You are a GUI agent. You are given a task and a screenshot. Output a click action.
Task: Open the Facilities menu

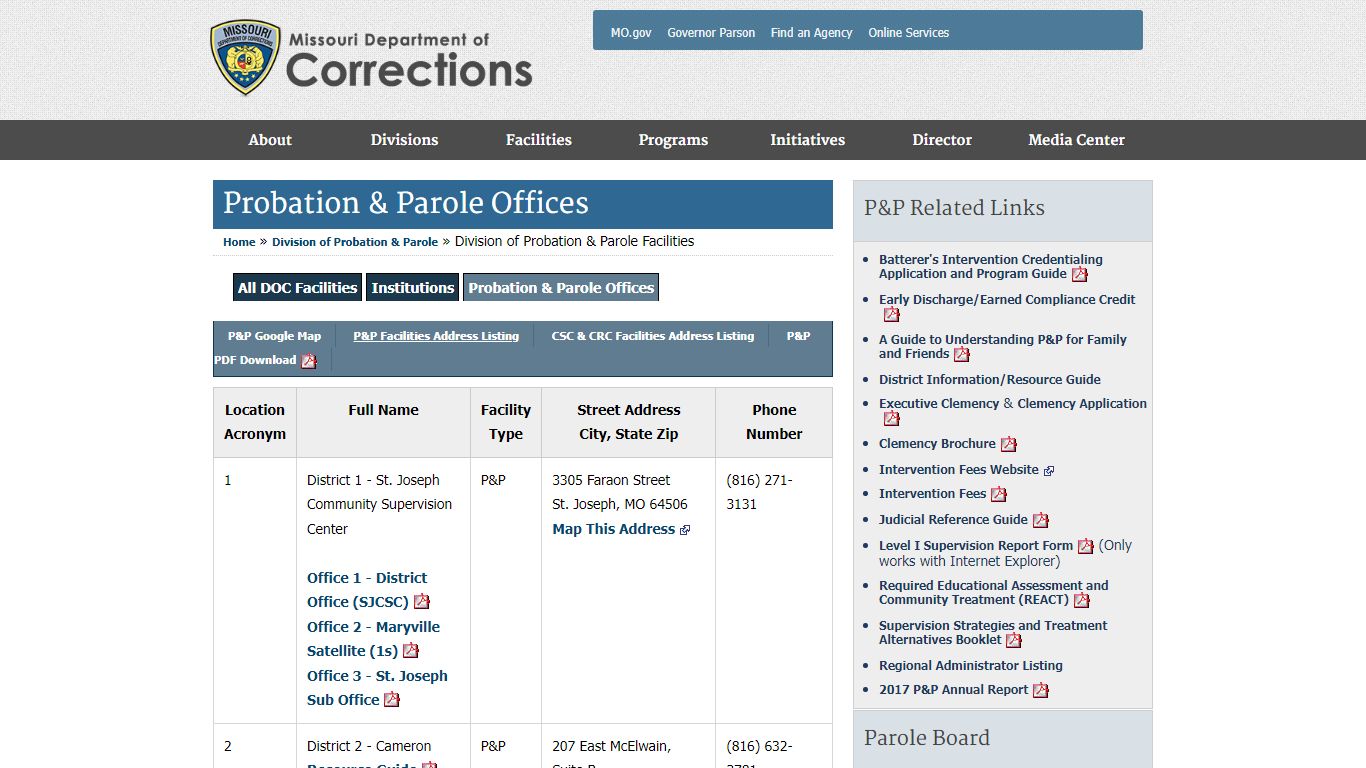tap(539, 140)
